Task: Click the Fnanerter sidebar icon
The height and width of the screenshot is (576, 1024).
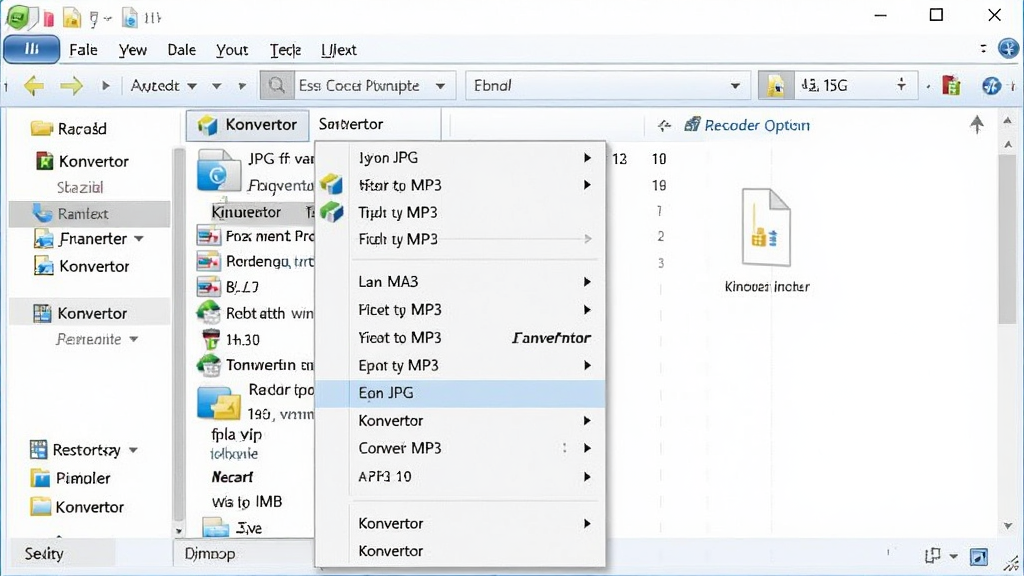Action: (43, 239)
